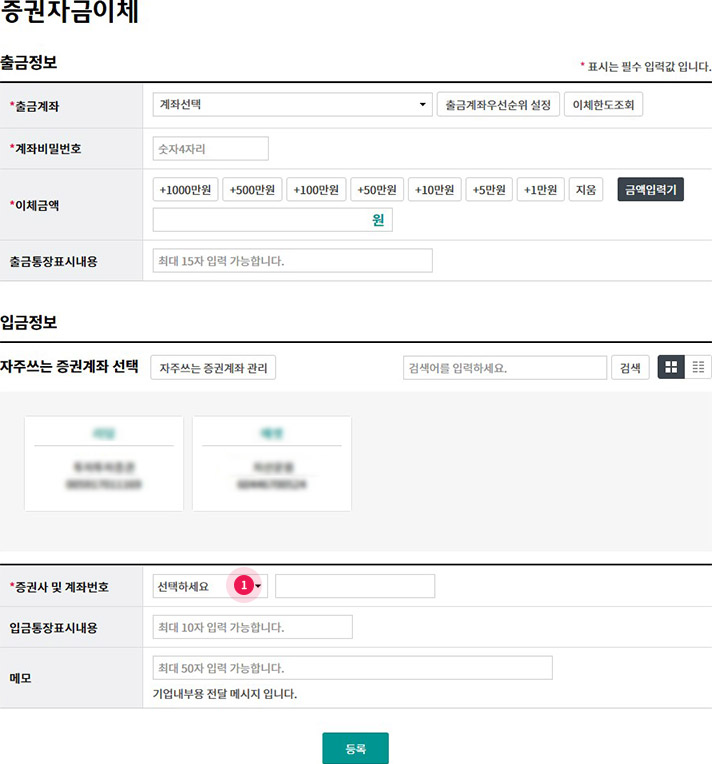Submit the form with 등록 button
Screen dimensions: 712x764
click(x=355, y=748)
